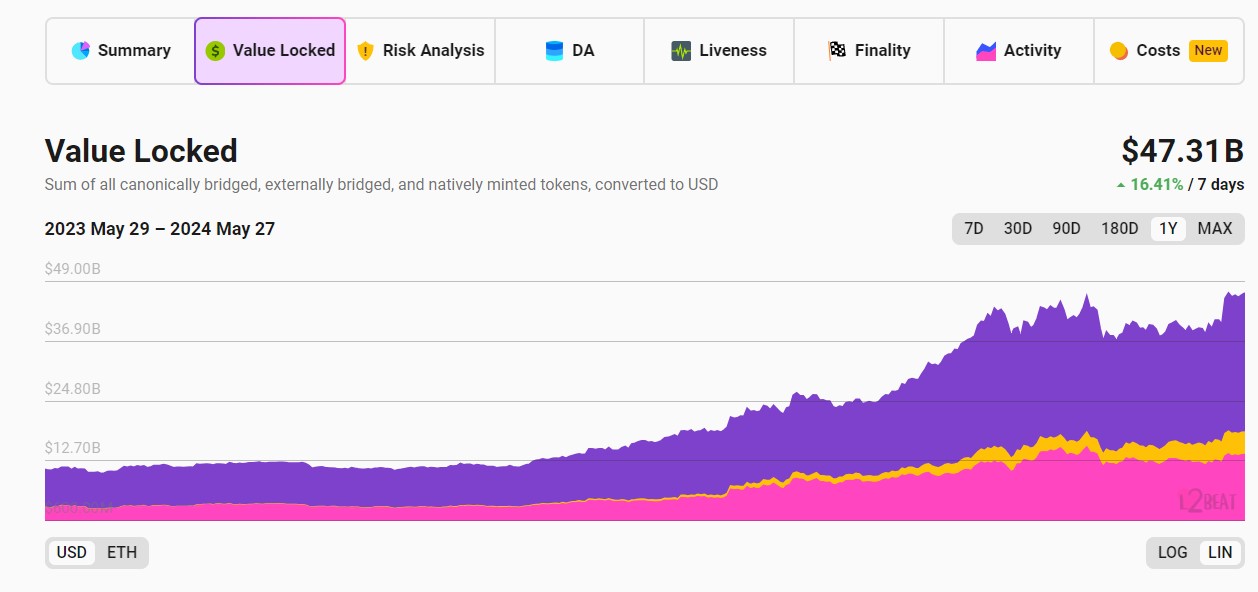The height and width of the screenshot is (592, 1258).
Task: Select the 180D time period
Action: tap(1119, 228)
